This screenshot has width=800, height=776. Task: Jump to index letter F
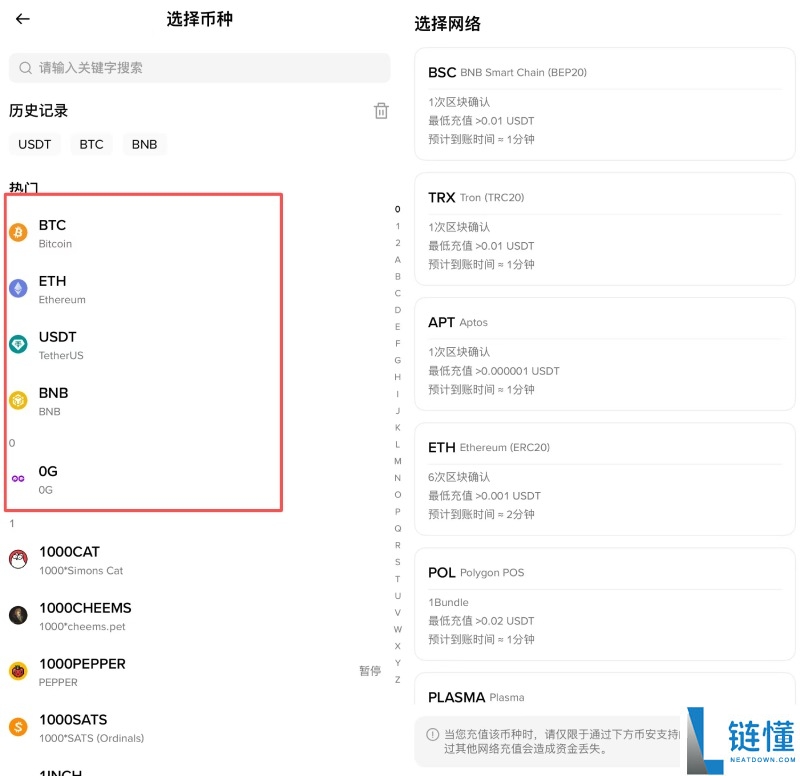397,344
